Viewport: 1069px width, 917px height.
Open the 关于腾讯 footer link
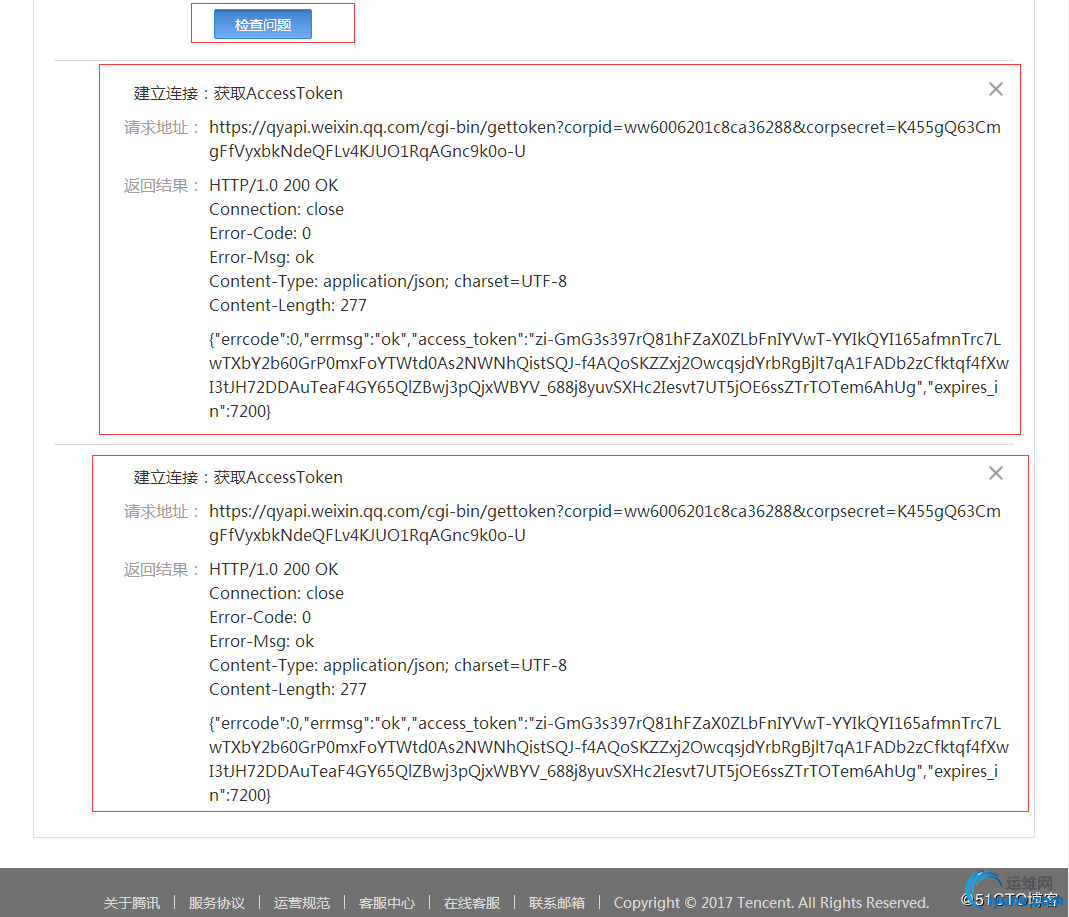[x=132, y=903]
